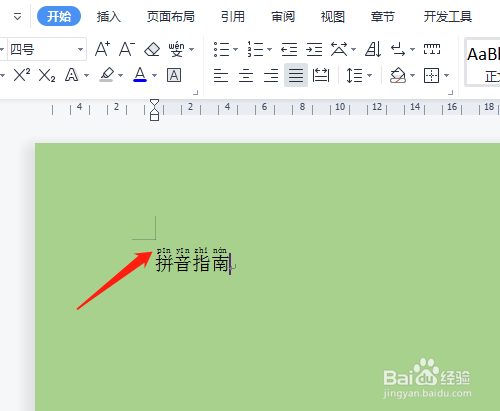Apply text effect outlined A

(x=72, y=75)
